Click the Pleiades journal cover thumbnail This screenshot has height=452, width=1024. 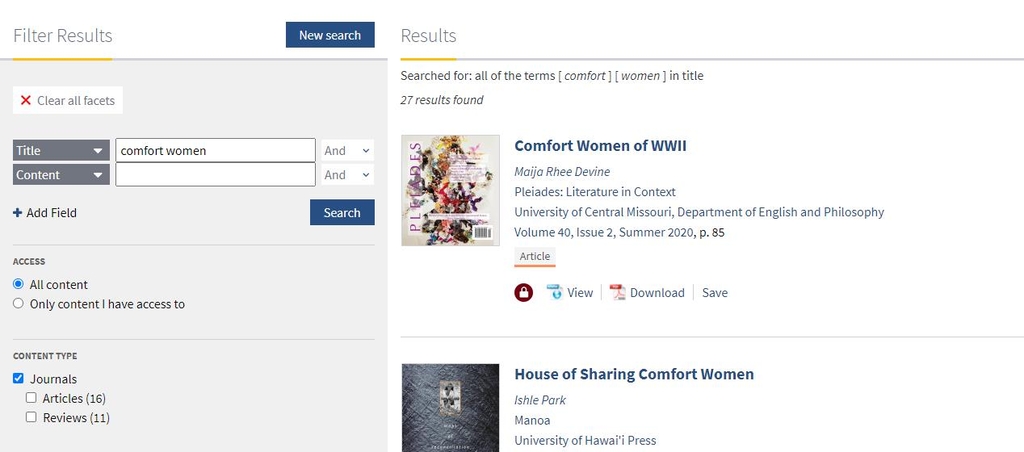pos(450,190)
